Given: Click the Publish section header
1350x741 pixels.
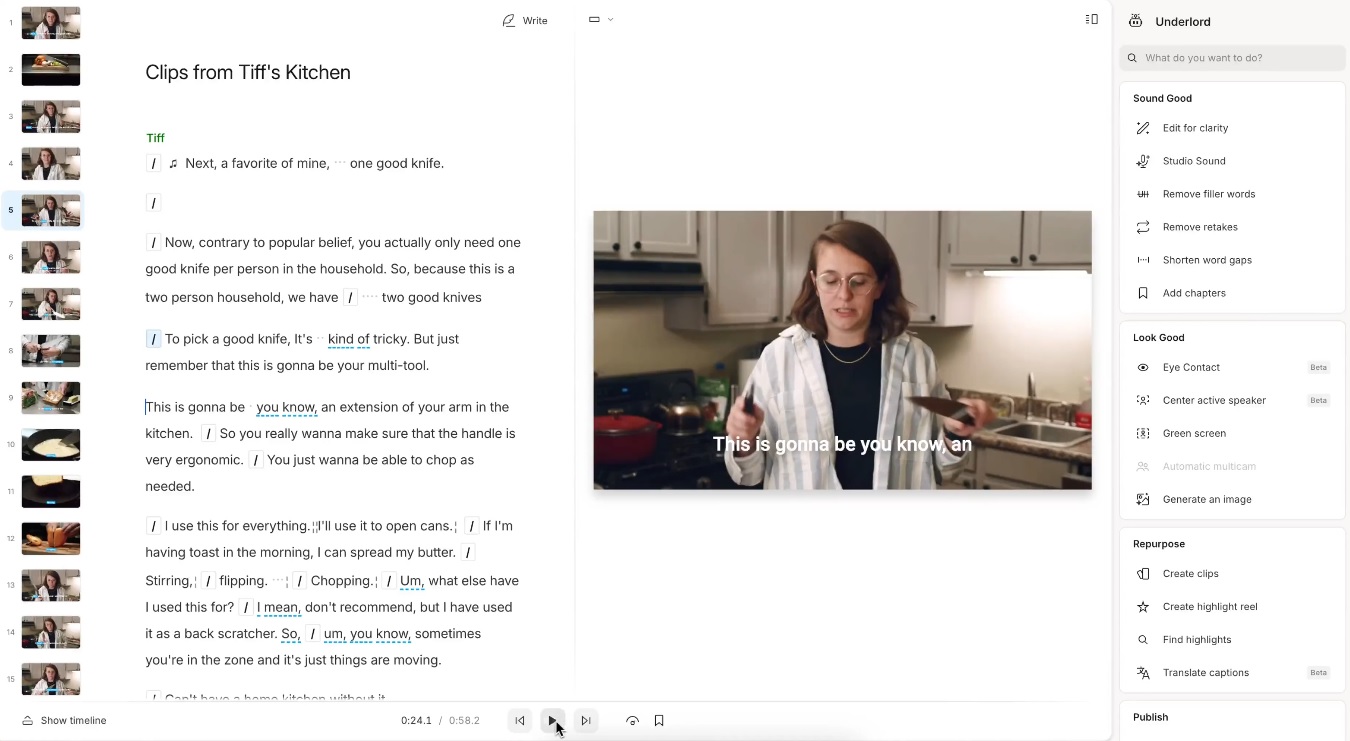Looking at the screenshot, I should [1151, 717].
